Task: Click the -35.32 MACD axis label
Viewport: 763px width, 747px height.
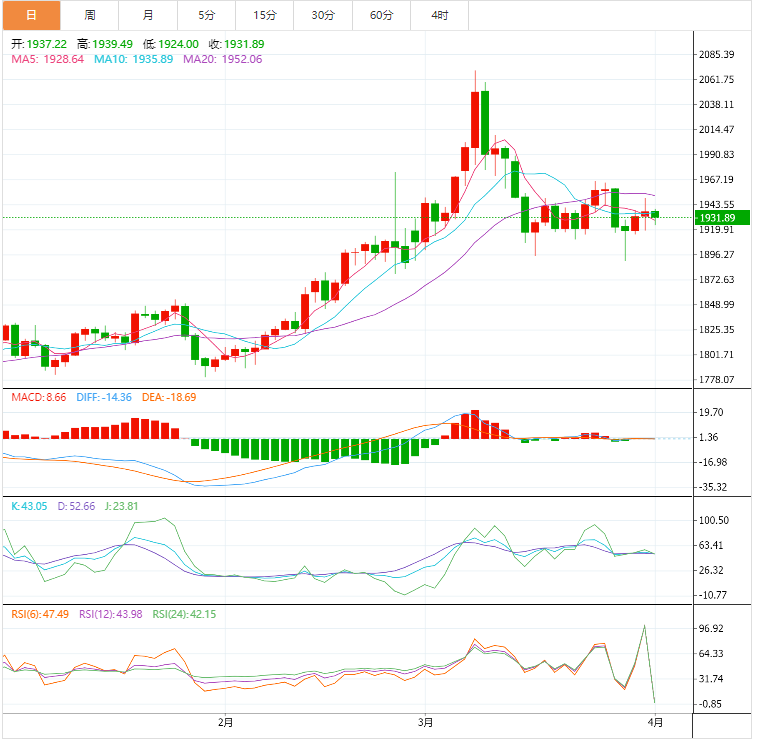Action: point(713,488)
